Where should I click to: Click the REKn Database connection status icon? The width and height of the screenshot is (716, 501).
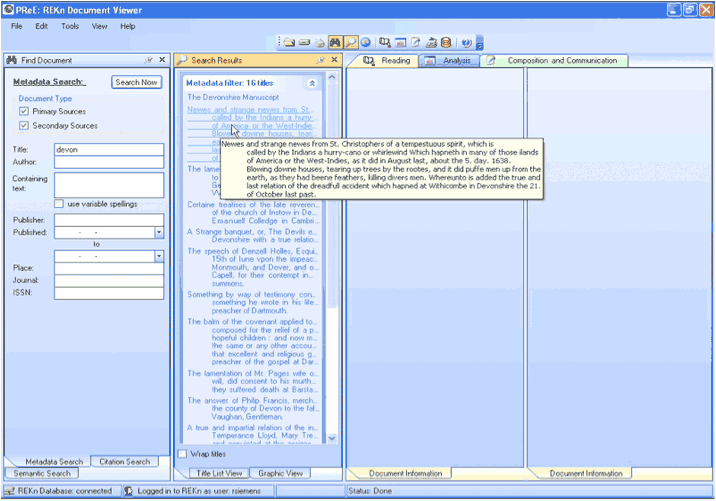(9, 491)
